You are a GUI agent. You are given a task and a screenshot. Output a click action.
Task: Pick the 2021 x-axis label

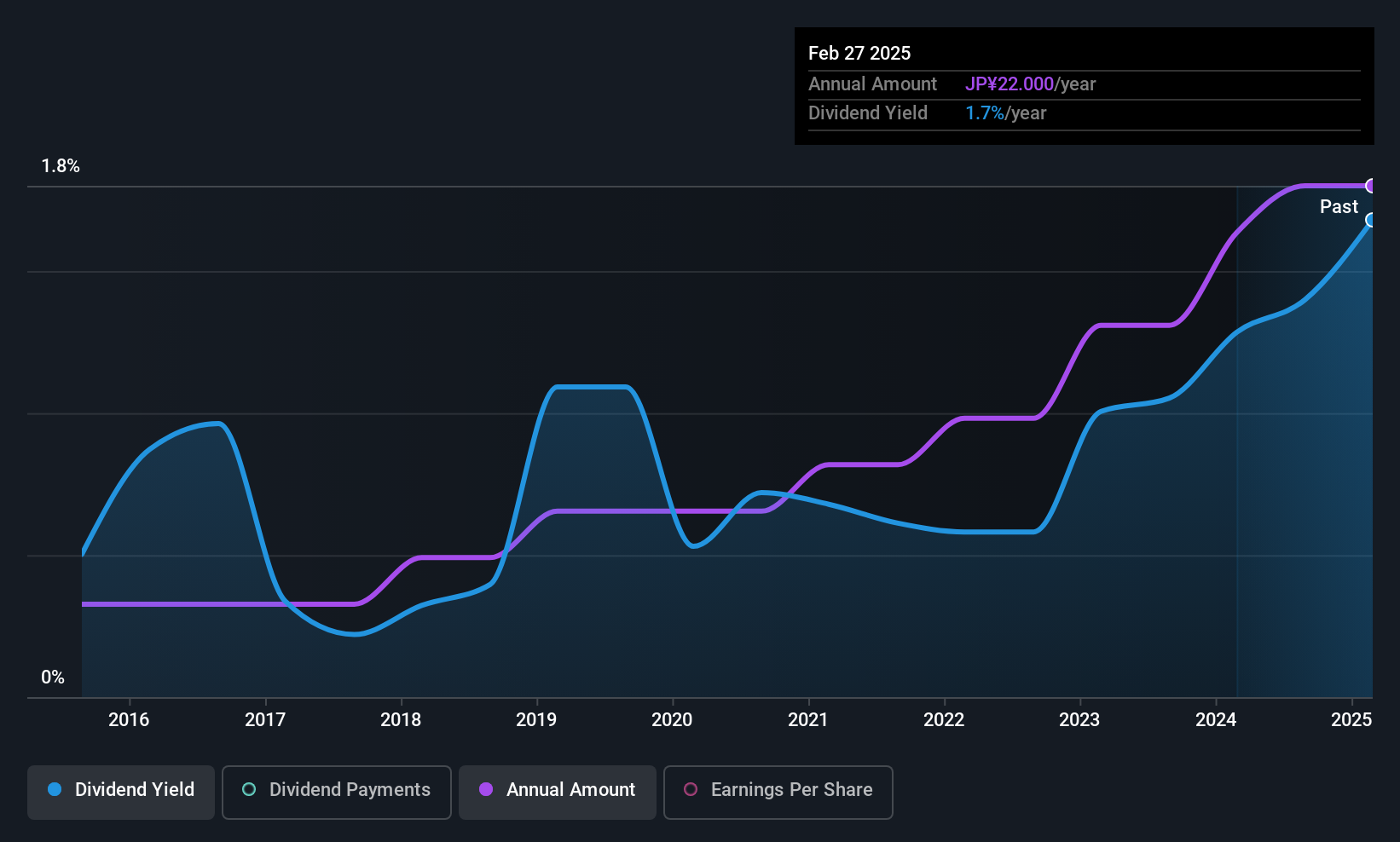click(808, 720)
